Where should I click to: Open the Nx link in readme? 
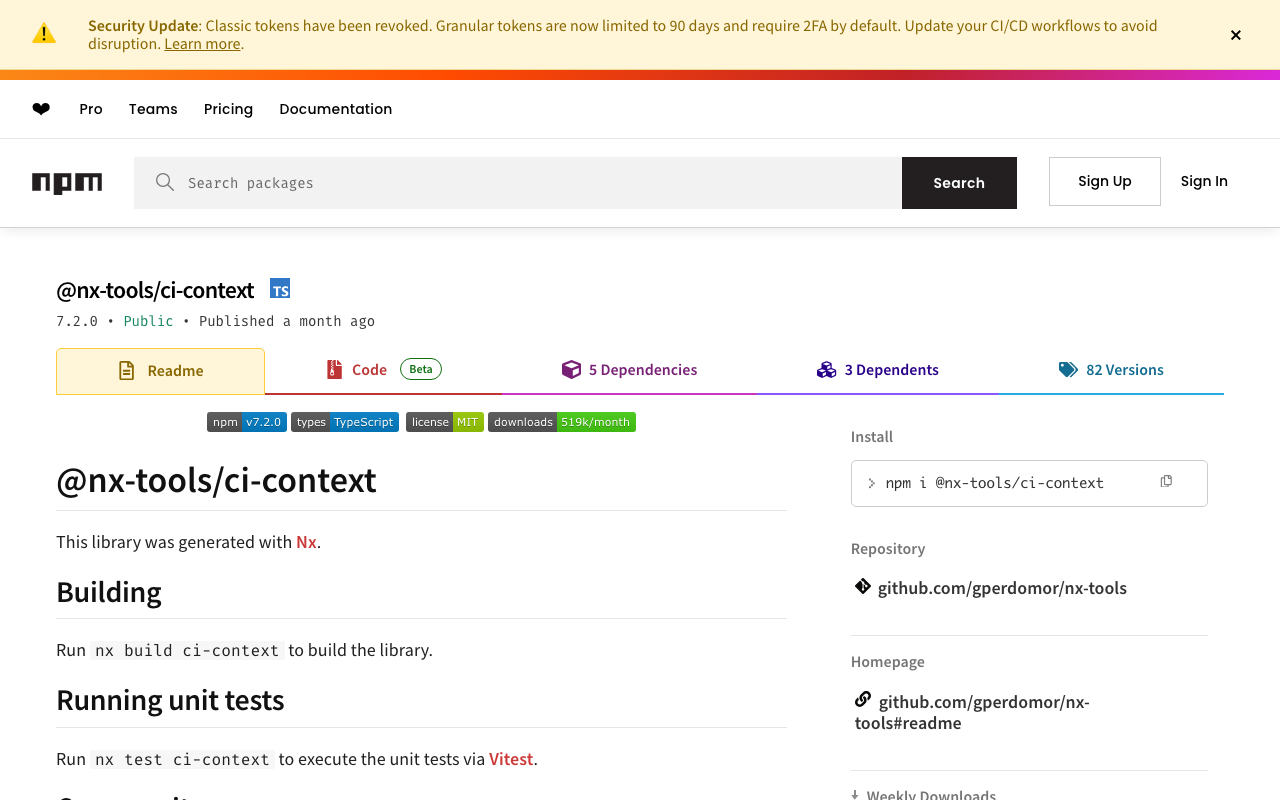(x=306, y=542)
